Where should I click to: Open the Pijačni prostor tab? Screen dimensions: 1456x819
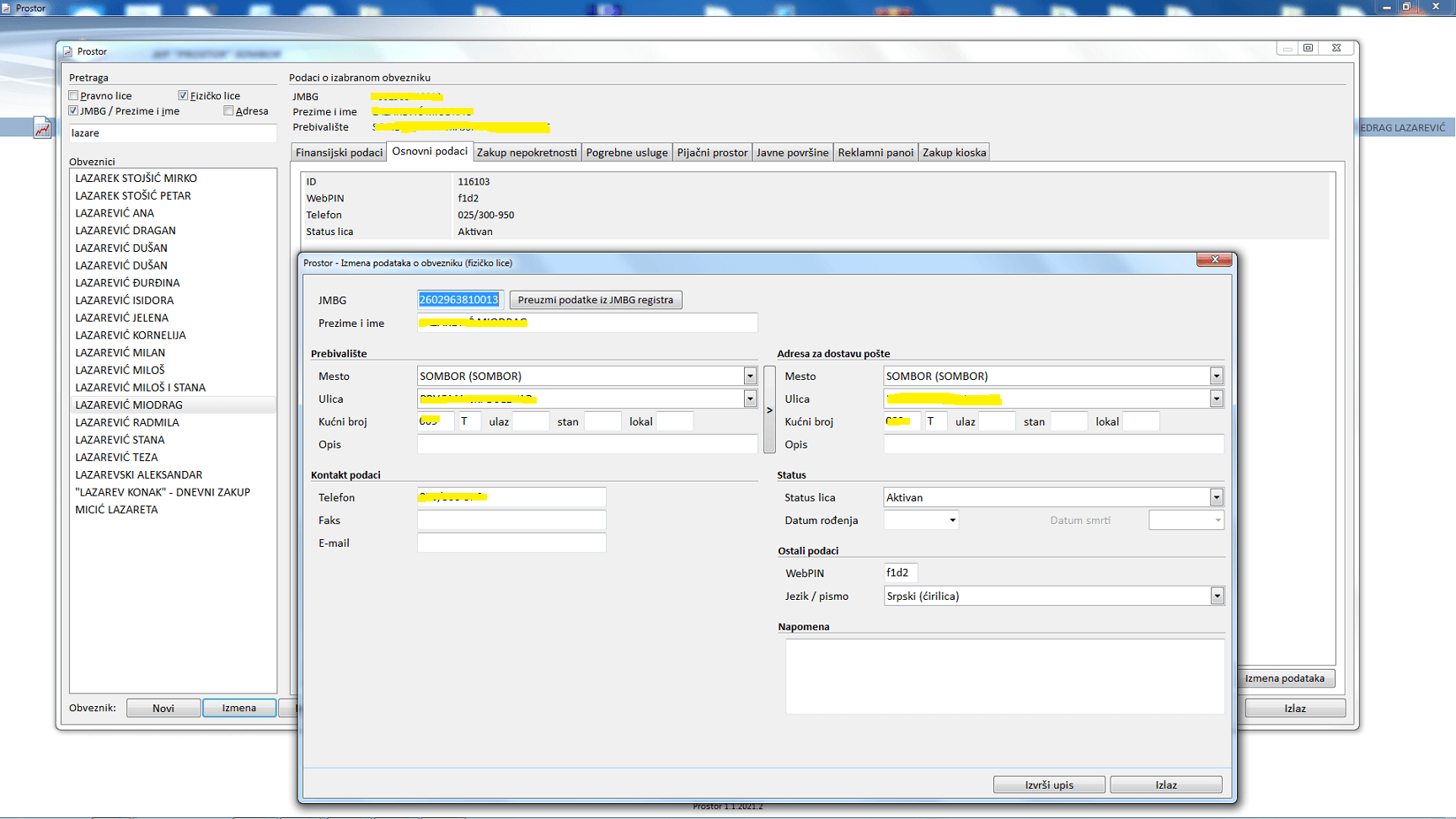[x=712, y=153]
